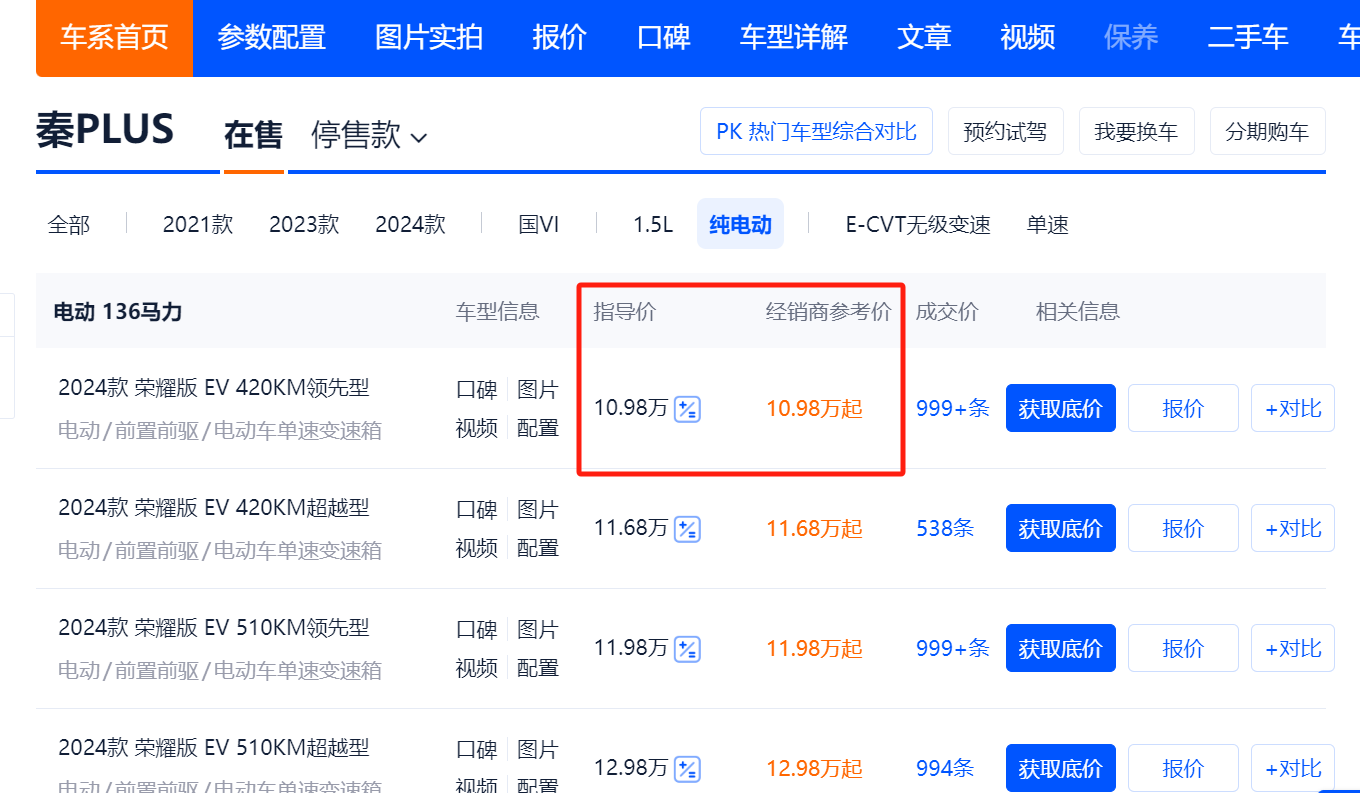Filter by 单速 transmission
The height and width of the screenshot is (793, 1360).
tap(1048, 224)
